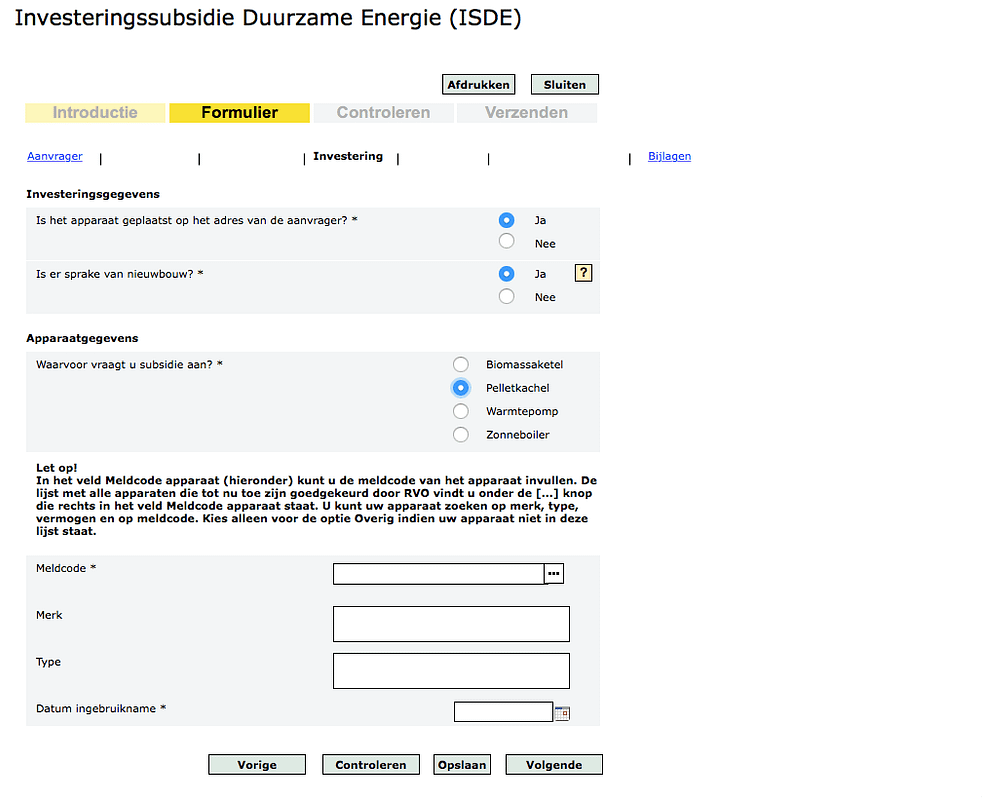Open the Controleren step tab
The image size is (982, 800).
click(x=383, y=113)
